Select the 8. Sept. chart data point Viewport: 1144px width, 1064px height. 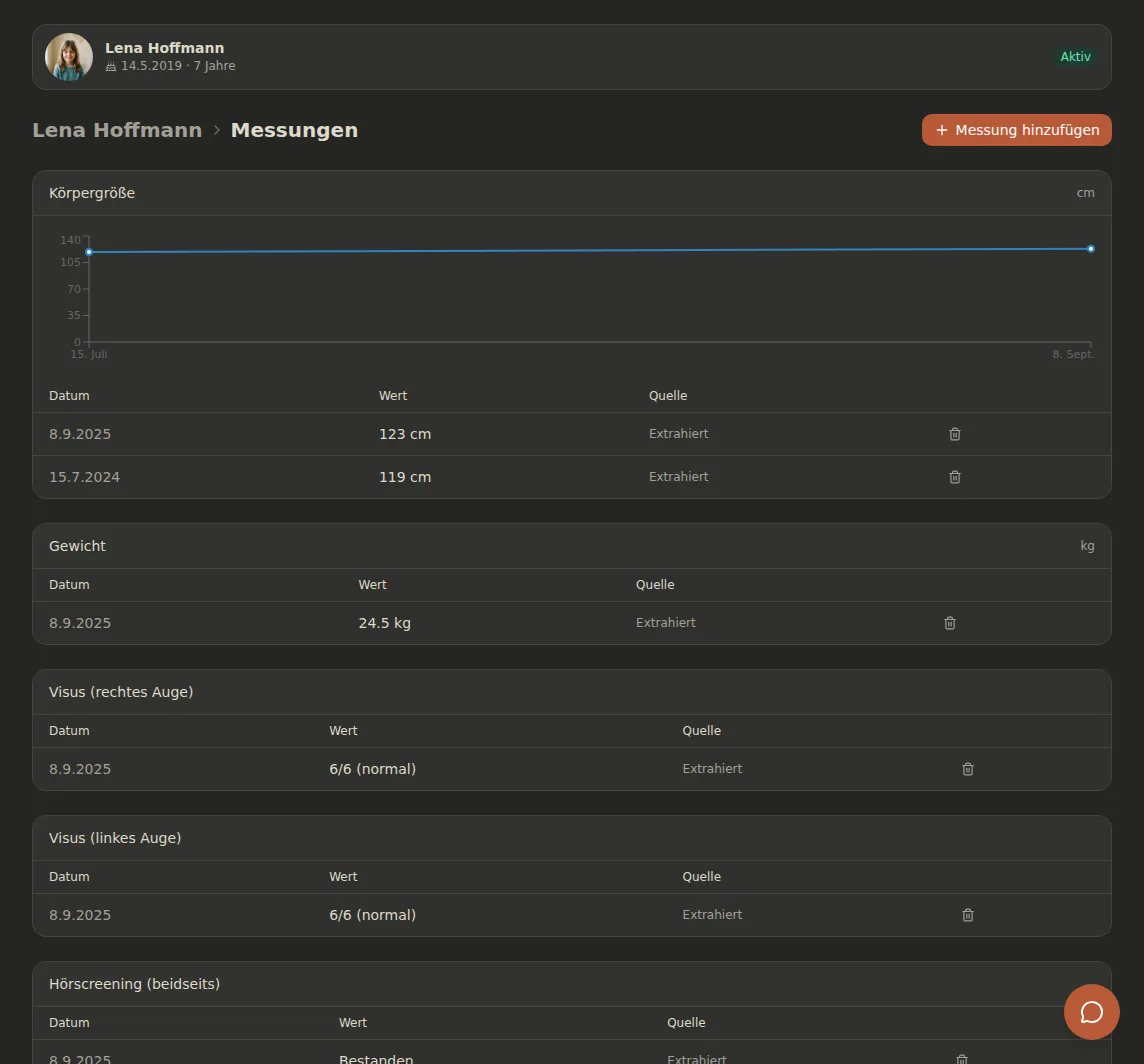[x=1091, y=249]
